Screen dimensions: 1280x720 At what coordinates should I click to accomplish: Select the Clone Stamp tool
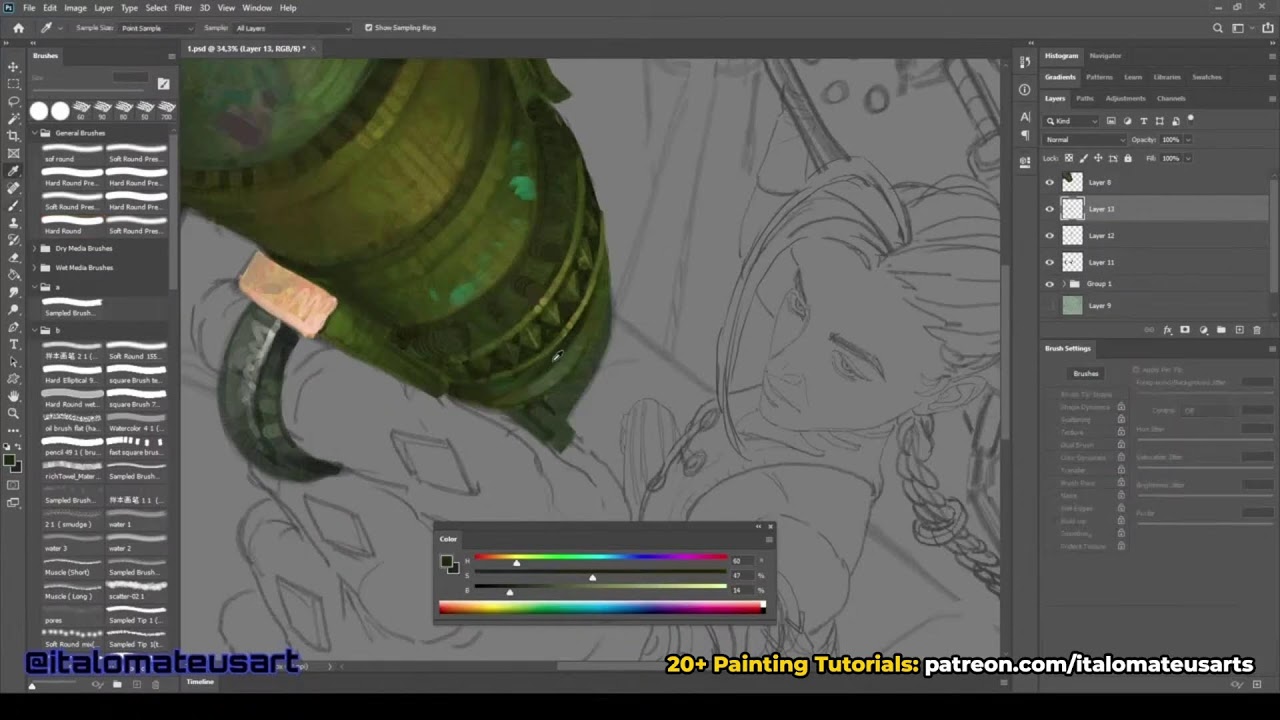coord(13,223)
